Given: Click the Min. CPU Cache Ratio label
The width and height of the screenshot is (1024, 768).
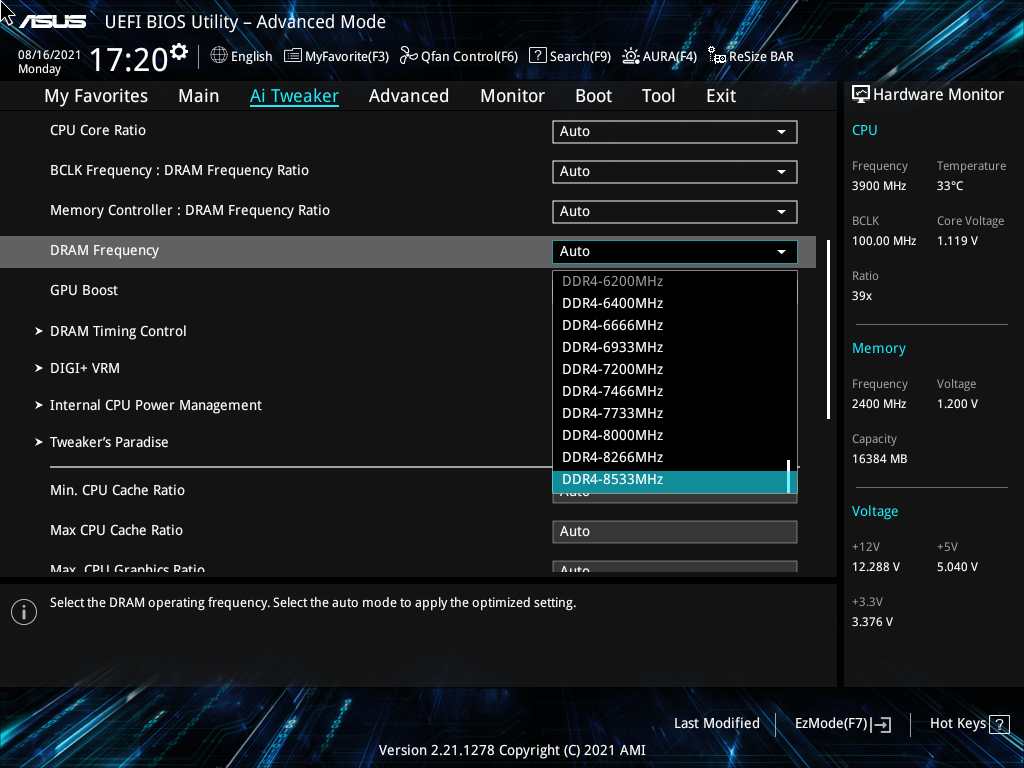Looking at the screenshot, I should coord(118,490).
